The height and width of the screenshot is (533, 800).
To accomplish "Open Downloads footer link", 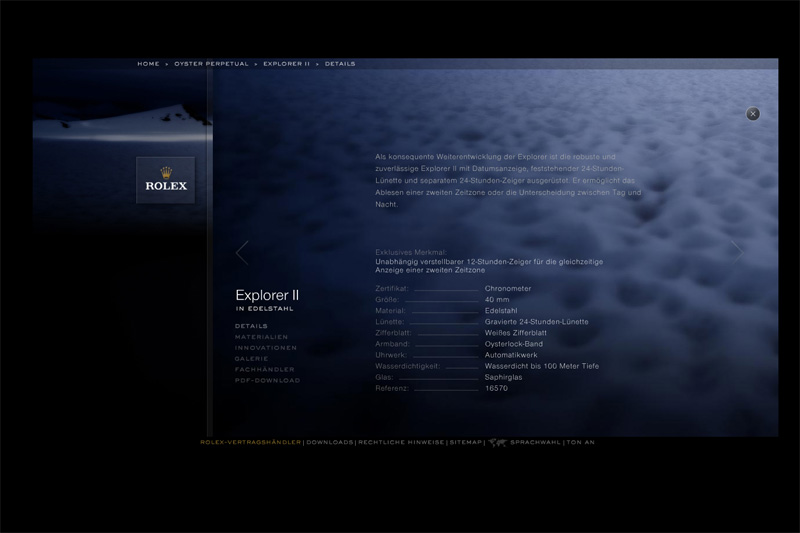I will click(x=330, y=442).
